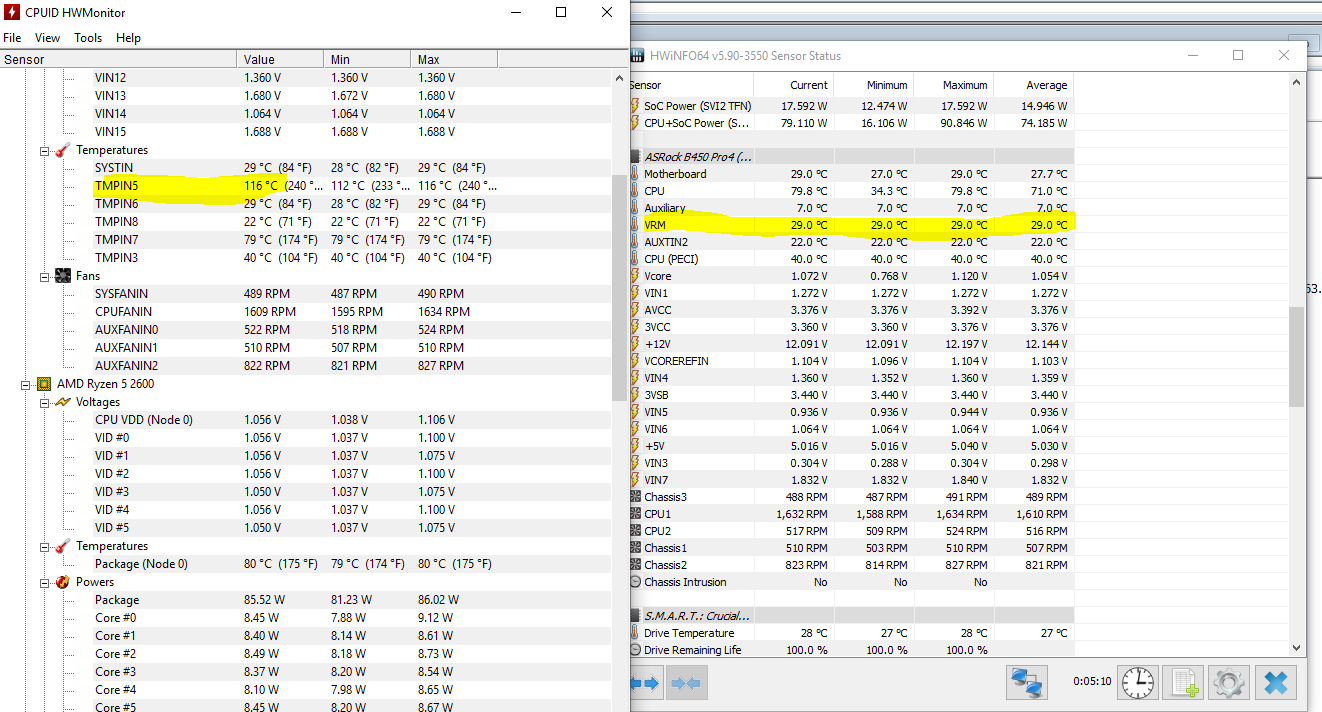Screen dimensions: 1322x712
Task: Click the thermometer icon on Drive Temperature row
Action: point(635,633)
